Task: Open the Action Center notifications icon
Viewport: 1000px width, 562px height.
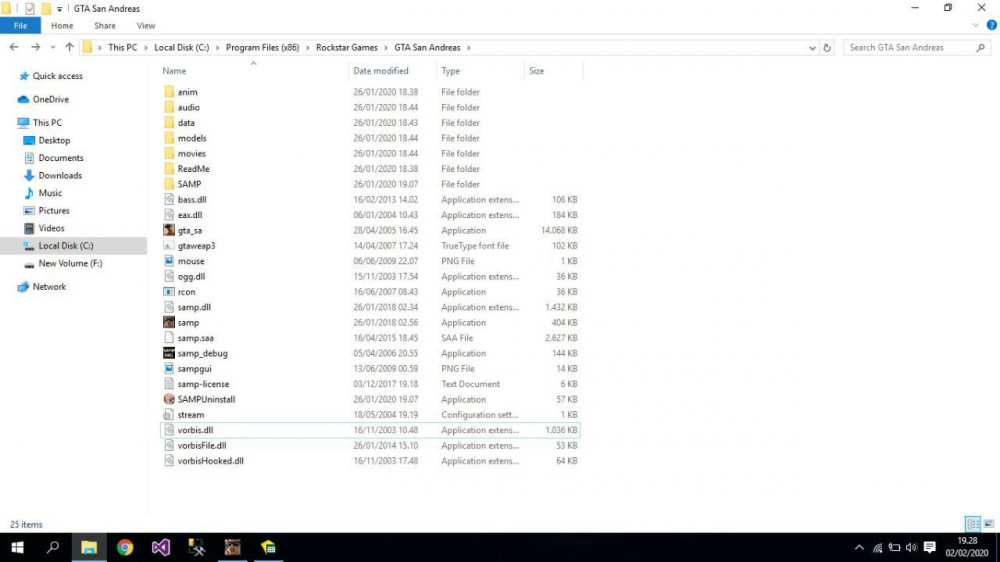Action: (930, 547)
